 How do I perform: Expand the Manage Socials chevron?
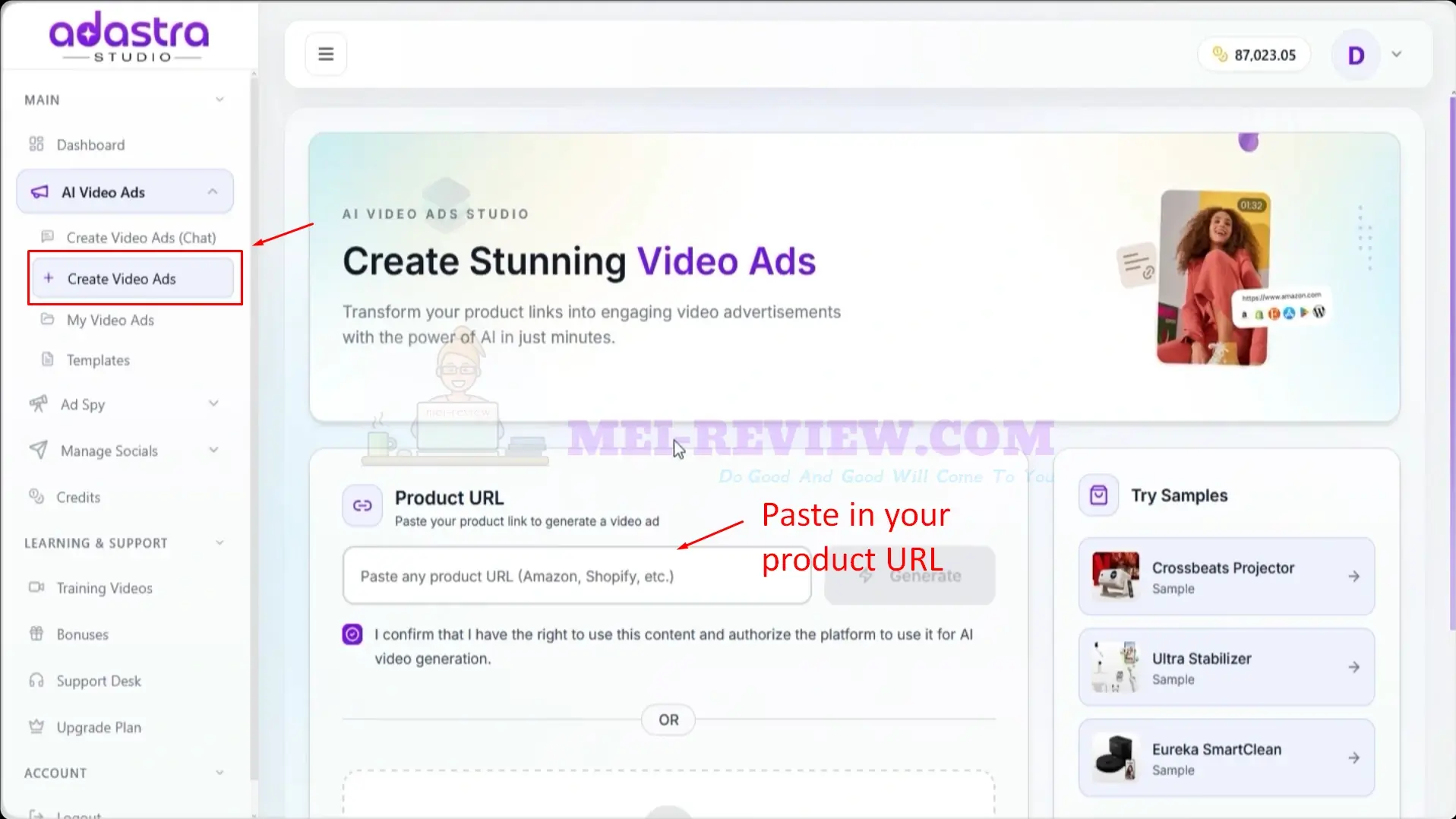click(213, 450)
